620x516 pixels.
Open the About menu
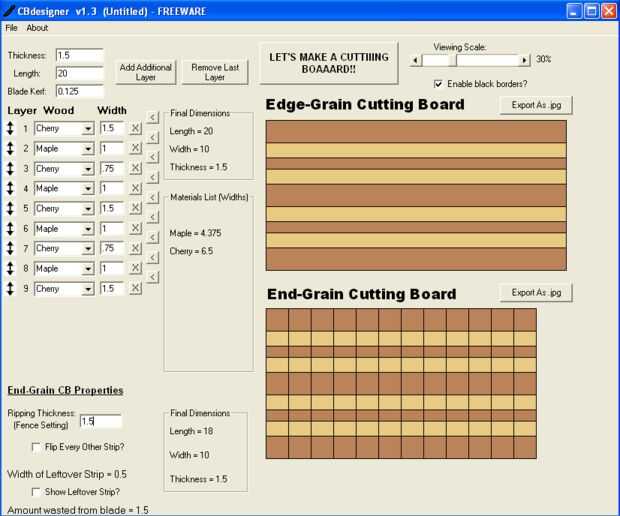(37, 28)
